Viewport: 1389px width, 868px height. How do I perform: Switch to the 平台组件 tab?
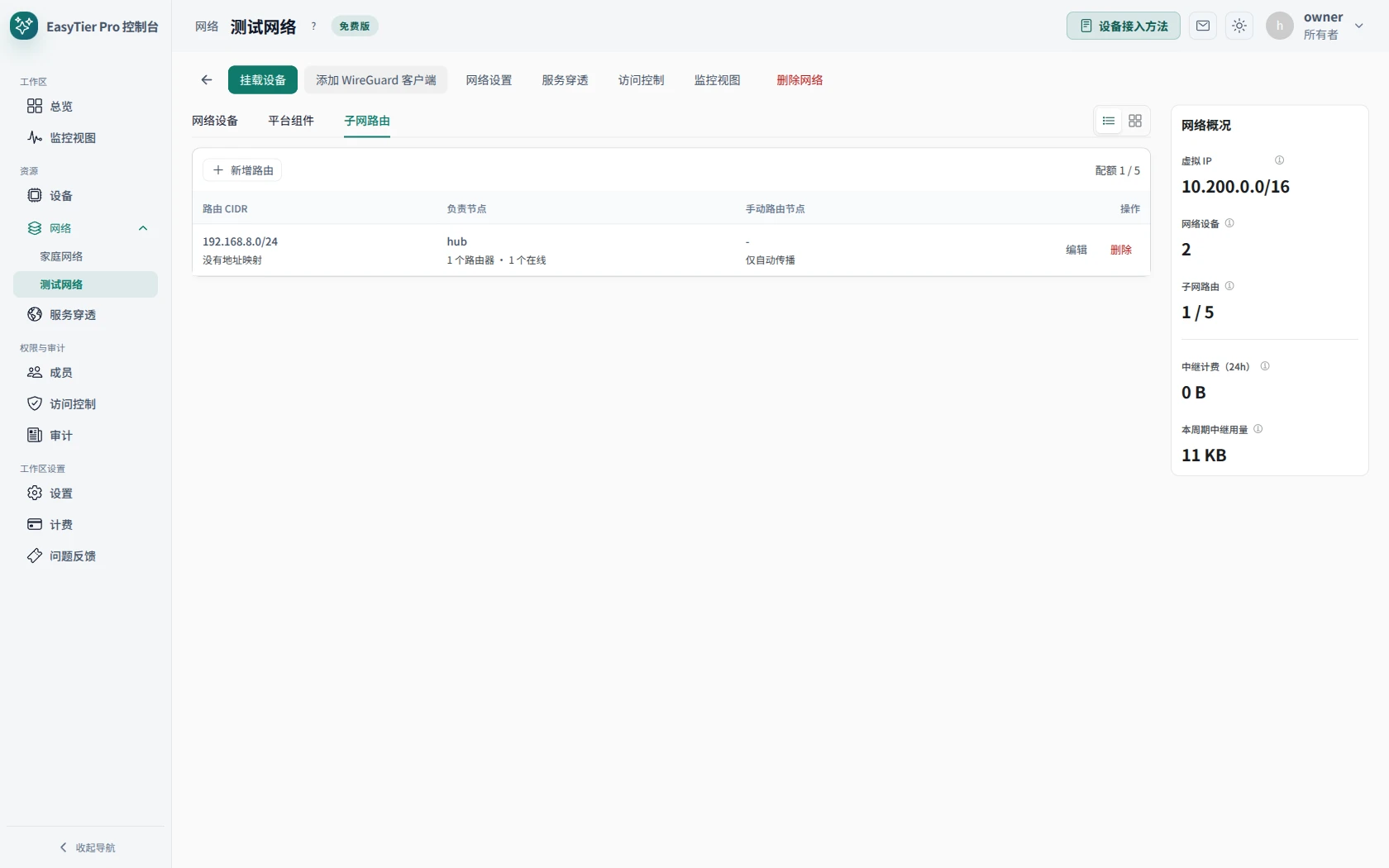pos(291,121)
